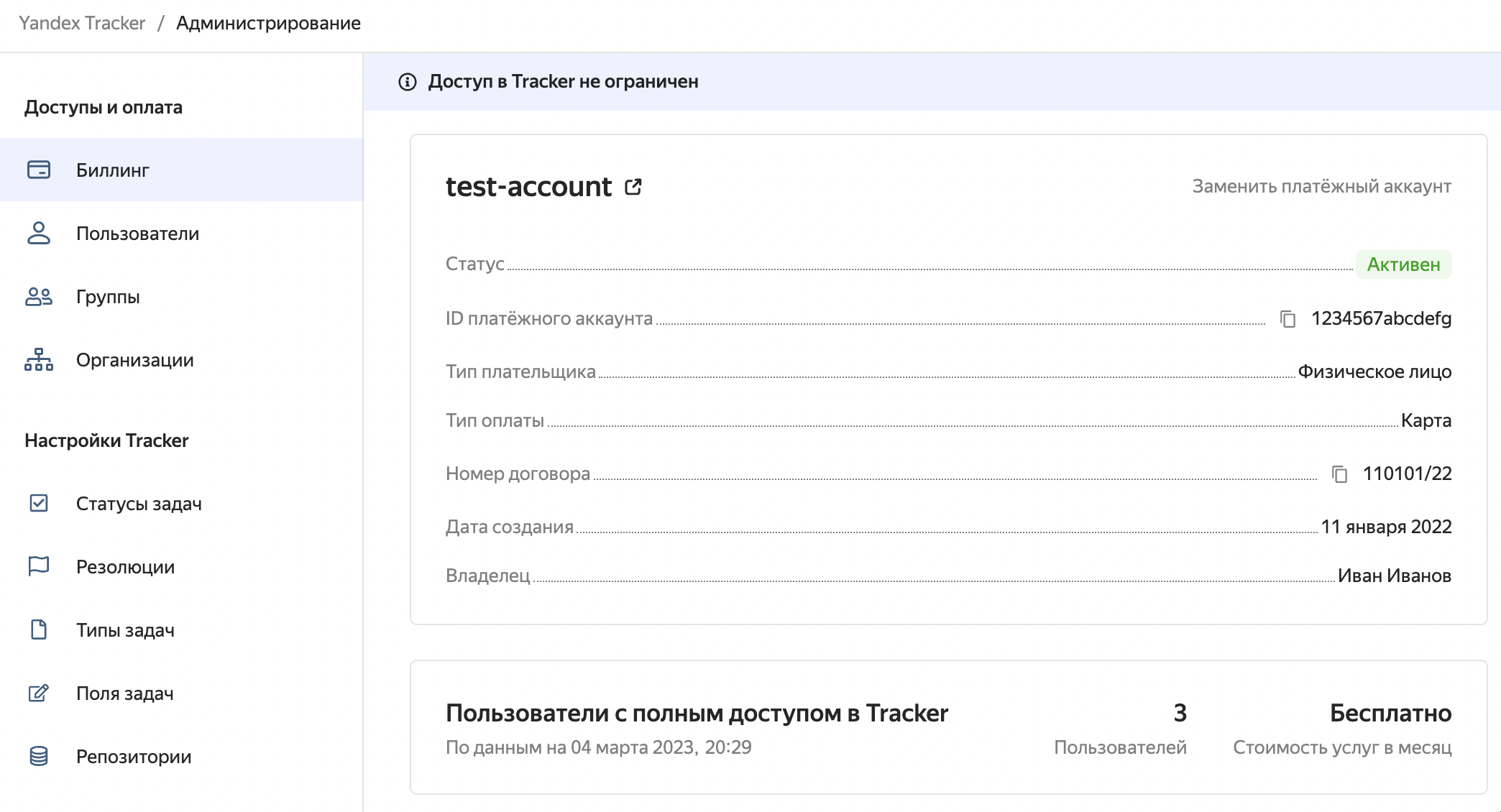Click the Резолюции flag icon

(39, 566)
